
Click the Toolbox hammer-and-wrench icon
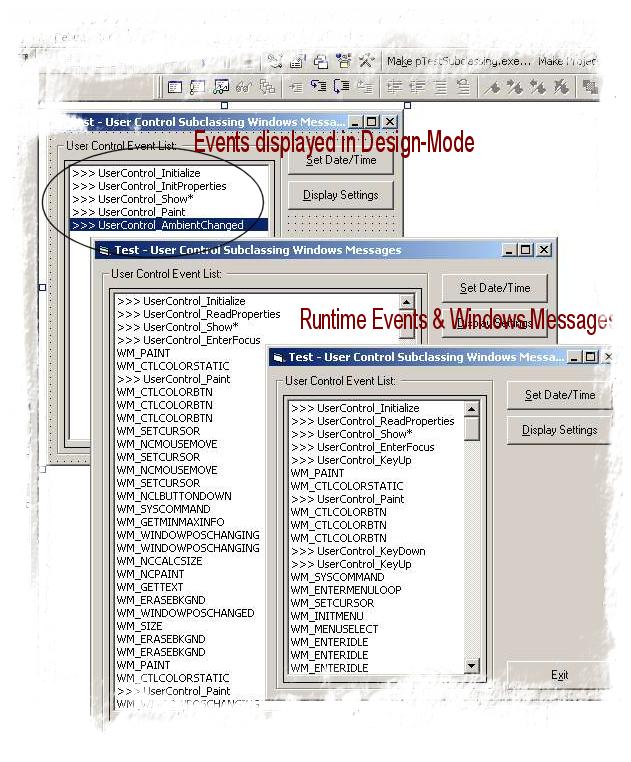[366, 62]
